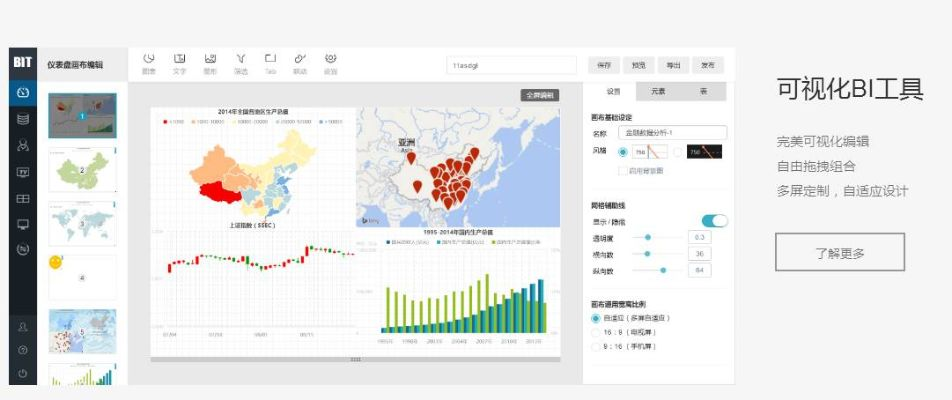Click the chart (图表) tool icon
The width and height of the screenshot is (952, 400).
pyautogui.click(x=149, y=62)
